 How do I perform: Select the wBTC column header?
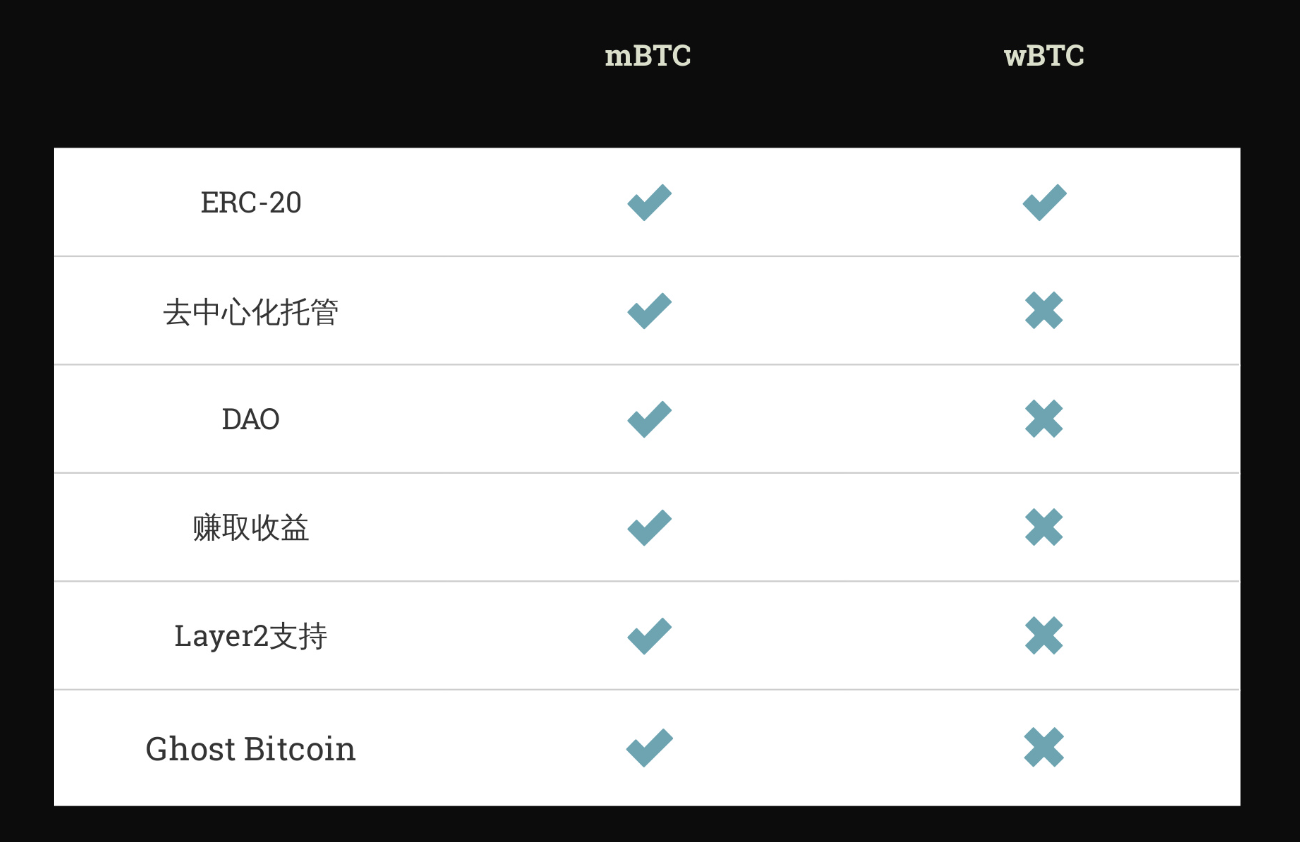(x=1044, y=56)
